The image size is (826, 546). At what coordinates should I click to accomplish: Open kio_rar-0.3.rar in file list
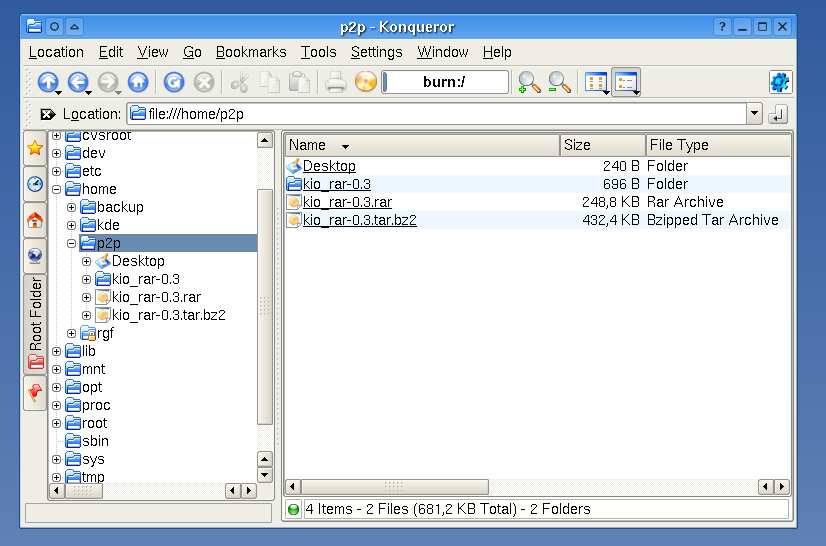[347, 202]
